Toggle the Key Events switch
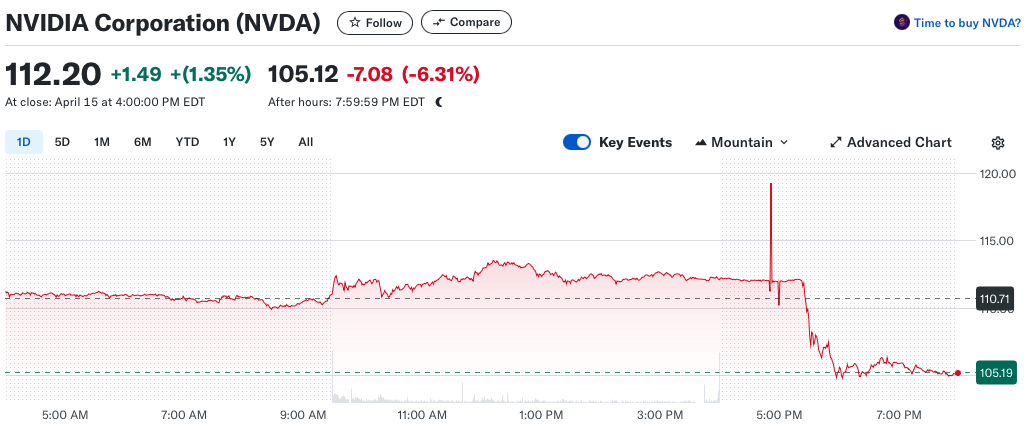Image resolution: width=1029 pixels, height=443 pixels. (577, 142)
